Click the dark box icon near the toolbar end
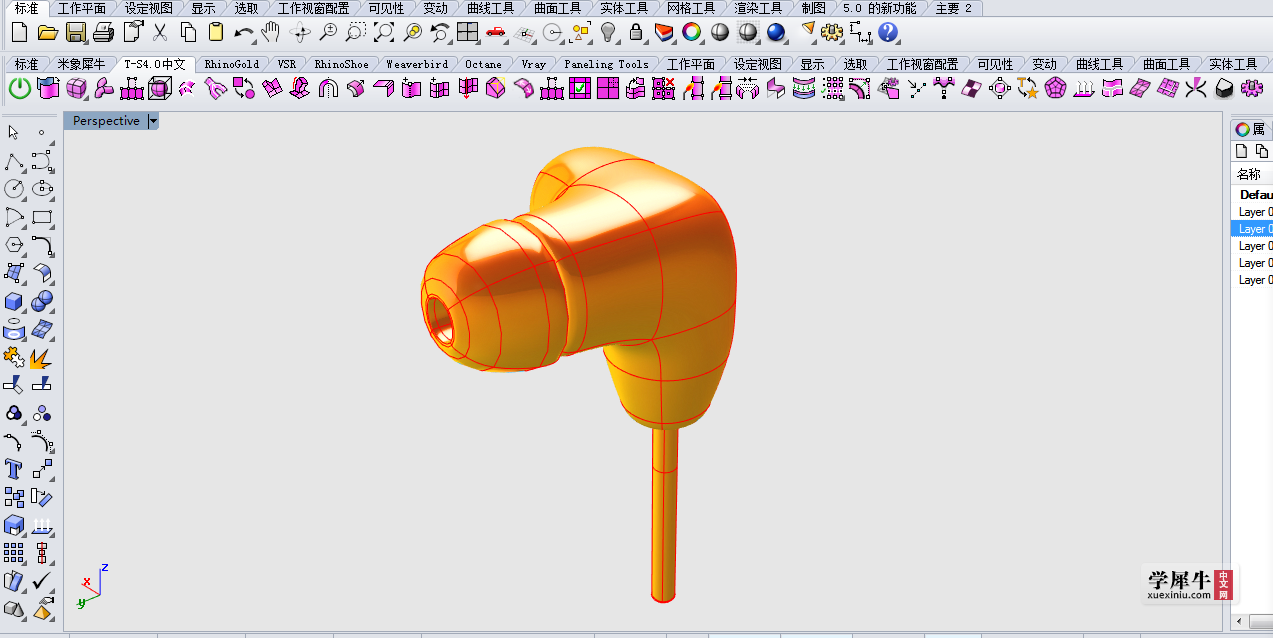This screenshot has width=1273, height=638. (x=1223, y=89)
